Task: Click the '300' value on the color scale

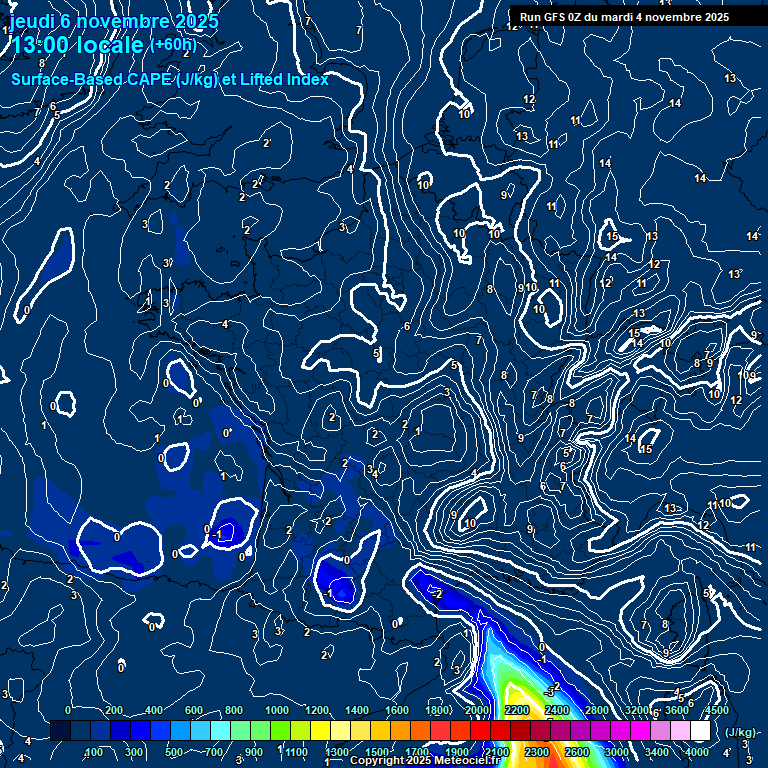Action: [133, 752]
